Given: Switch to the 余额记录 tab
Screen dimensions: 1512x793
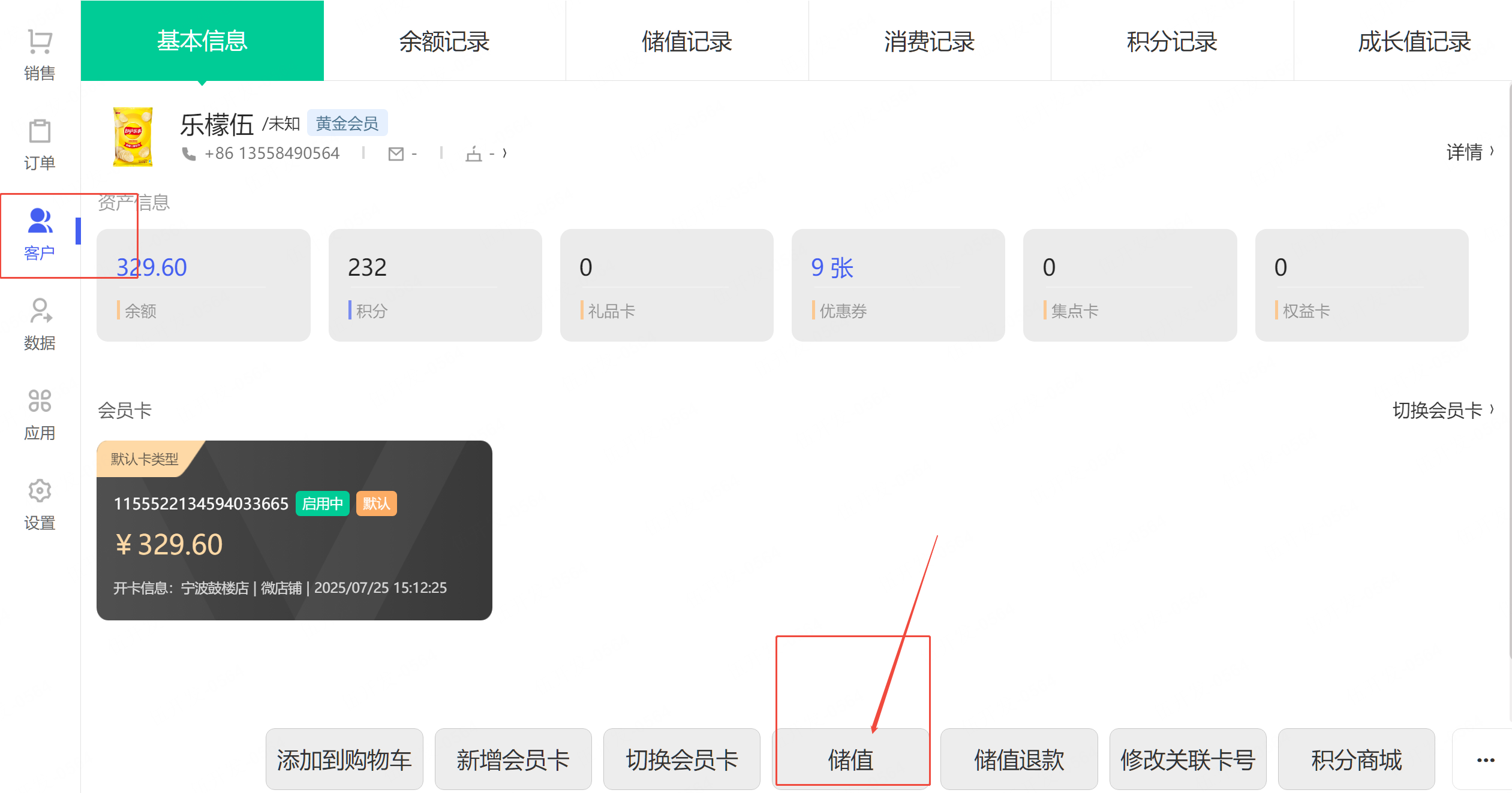Looking at the screenshot, I should point(444,41).
